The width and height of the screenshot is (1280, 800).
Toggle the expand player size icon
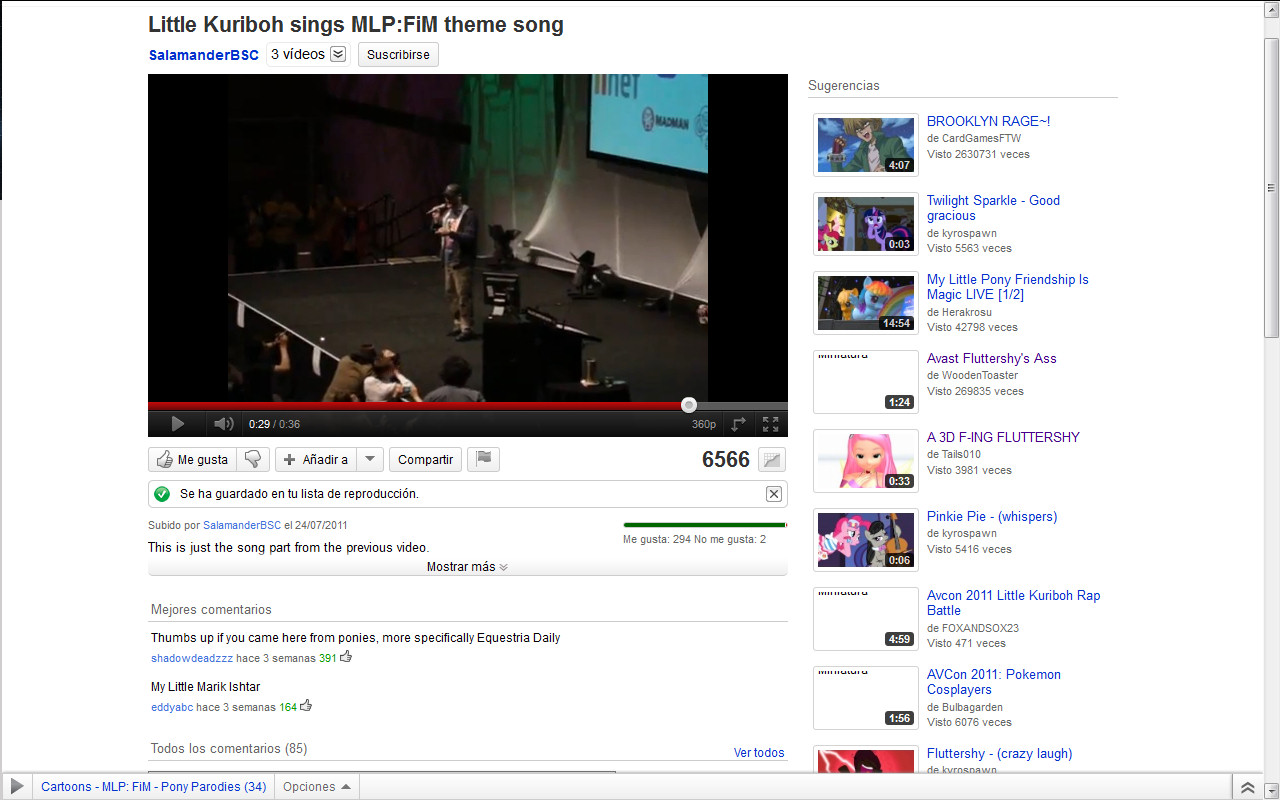pos(739,424)
